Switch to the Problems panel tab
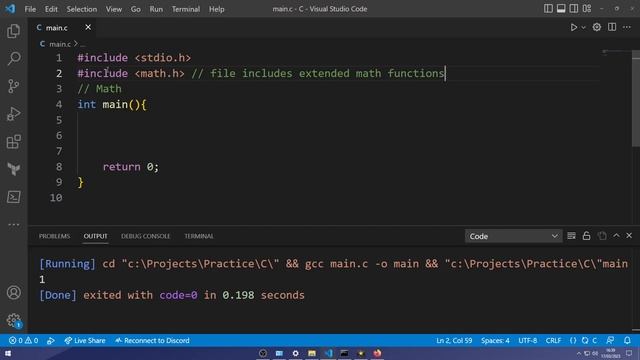640x360 pixels. pyautogui.click(x=54, y=236)
